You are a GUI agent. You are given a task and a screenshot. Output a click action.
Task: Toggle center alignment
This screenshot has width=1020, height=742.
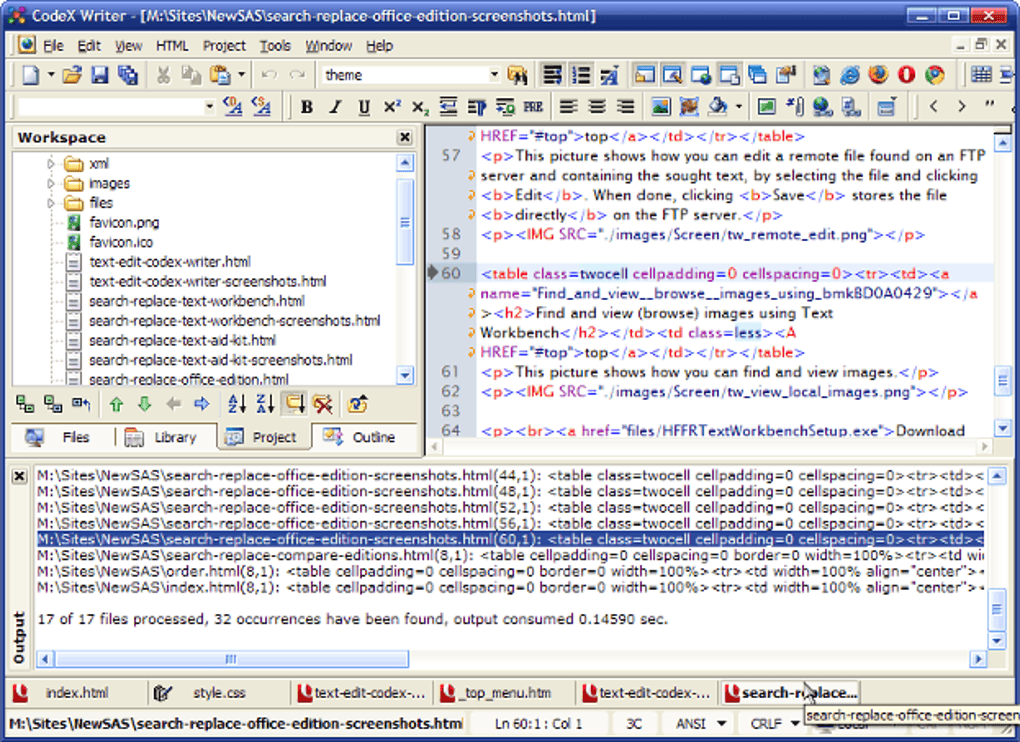point(597,106)
